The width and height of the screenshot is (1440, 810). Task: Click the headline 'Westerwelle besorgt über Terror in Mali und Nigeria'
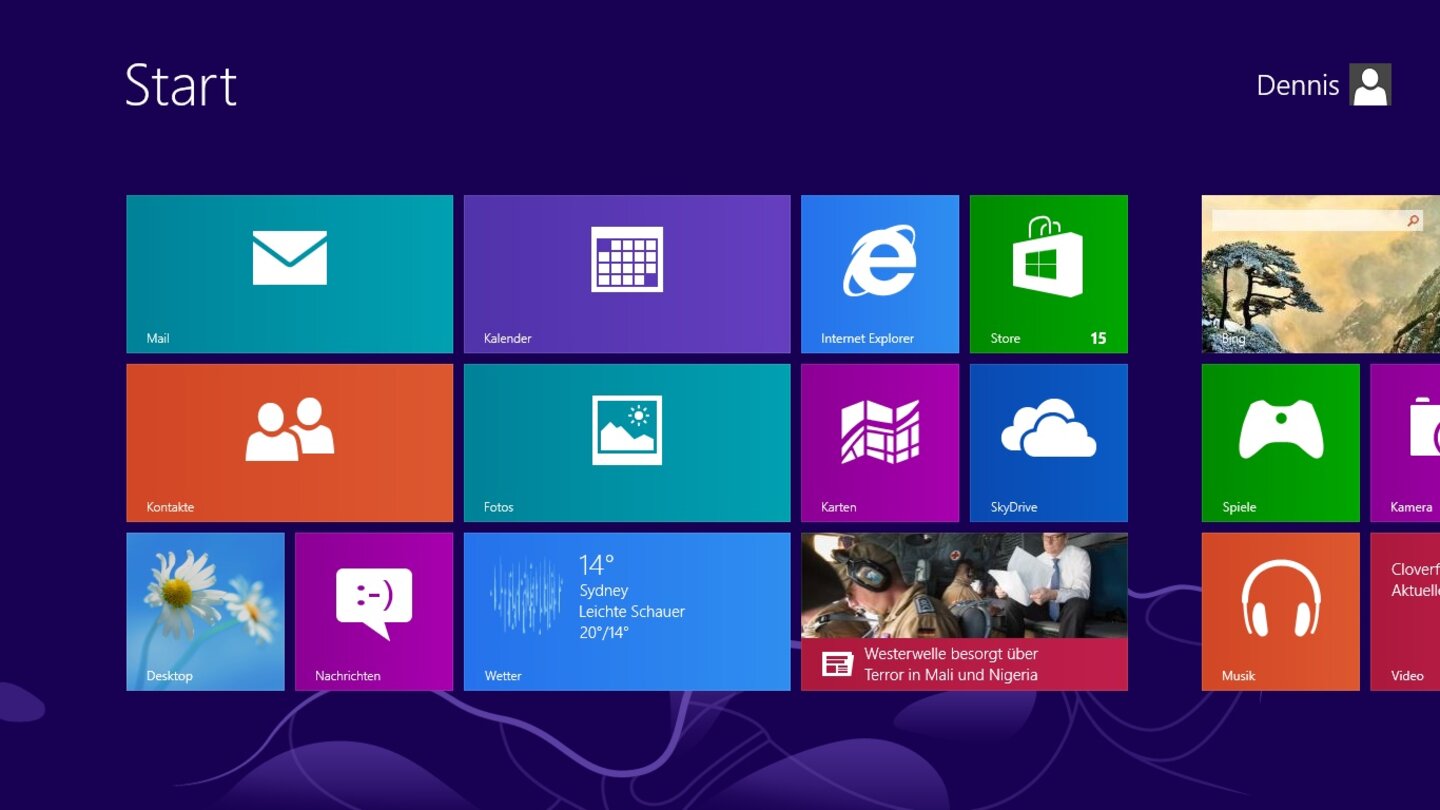[951, 664]
